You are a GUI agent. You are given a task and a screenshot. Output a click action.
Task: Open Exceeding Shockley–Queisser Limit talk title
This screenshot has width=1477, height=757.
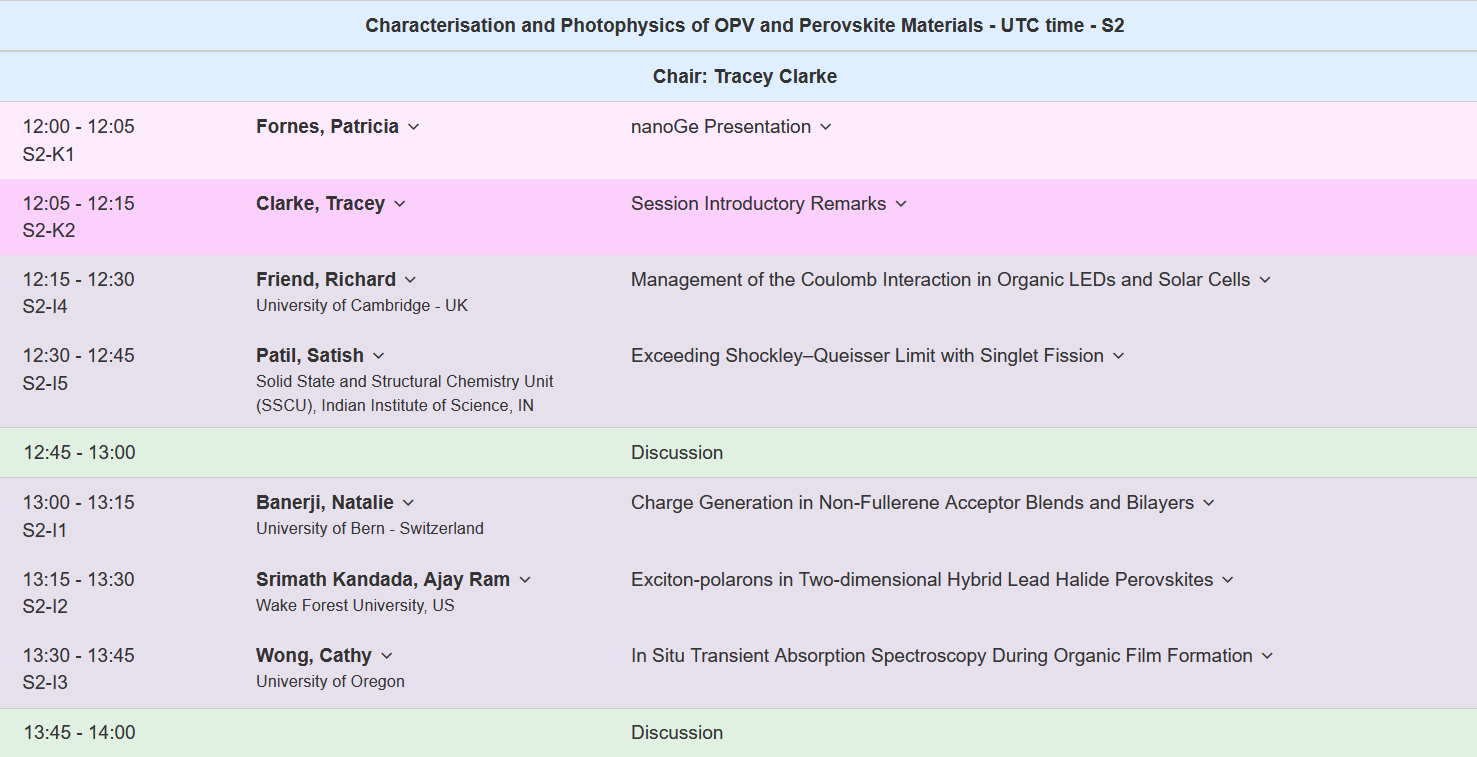pos(867,356)
